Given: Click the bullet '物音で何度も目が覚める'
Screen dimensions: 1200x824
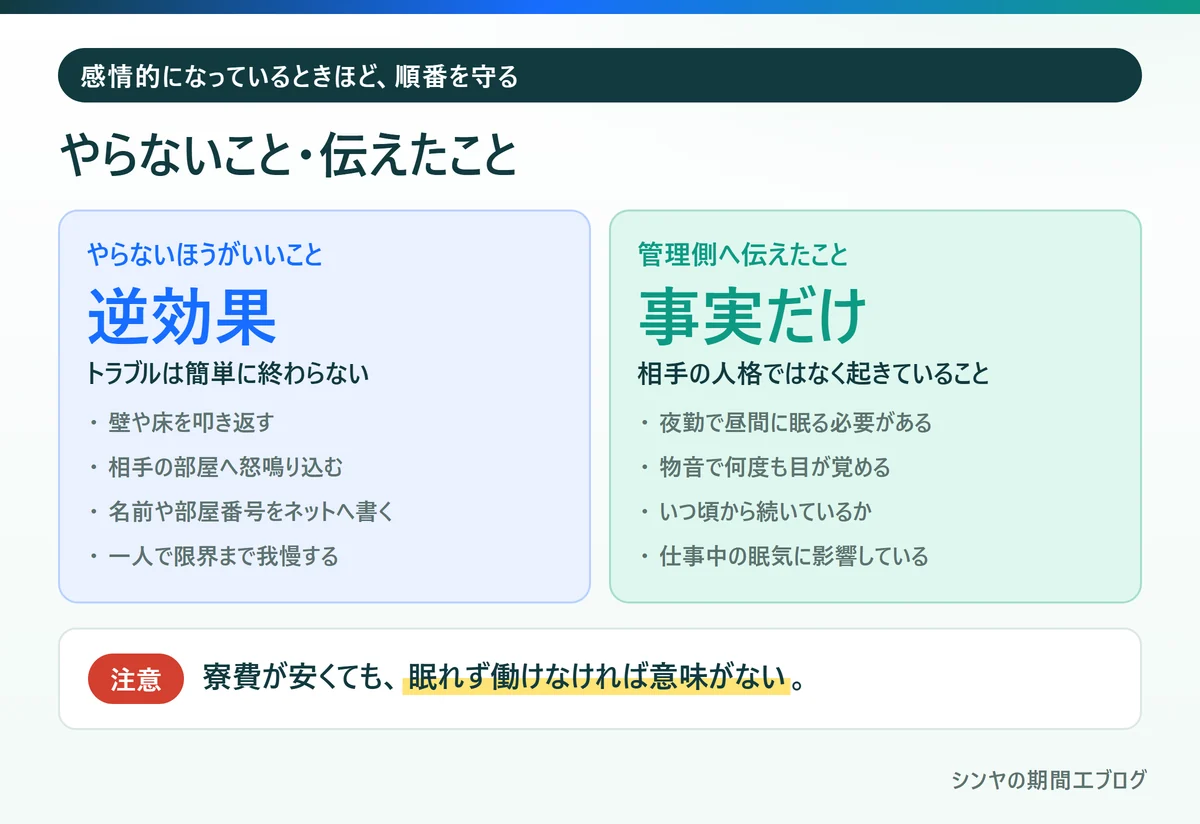Looking at the screenshot, I should [775, 467].
